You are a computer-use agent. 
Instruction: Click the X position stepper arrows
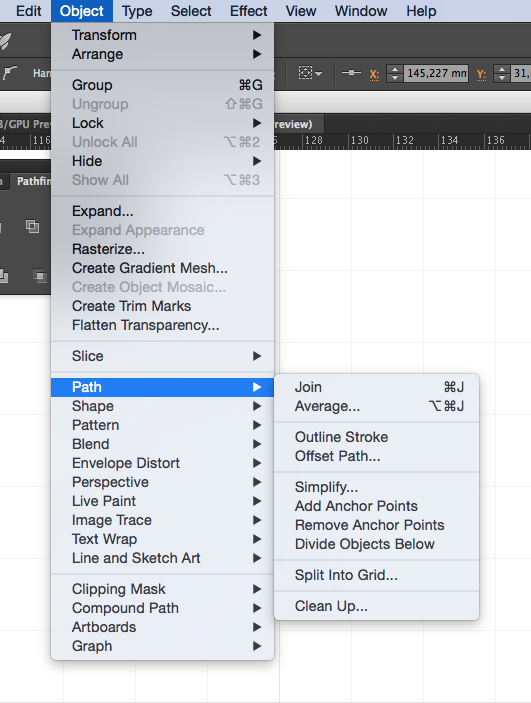tap(395, 73)
